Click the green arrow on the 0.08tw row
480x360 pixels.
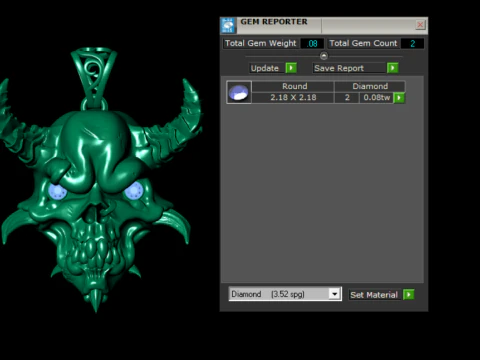399,98
